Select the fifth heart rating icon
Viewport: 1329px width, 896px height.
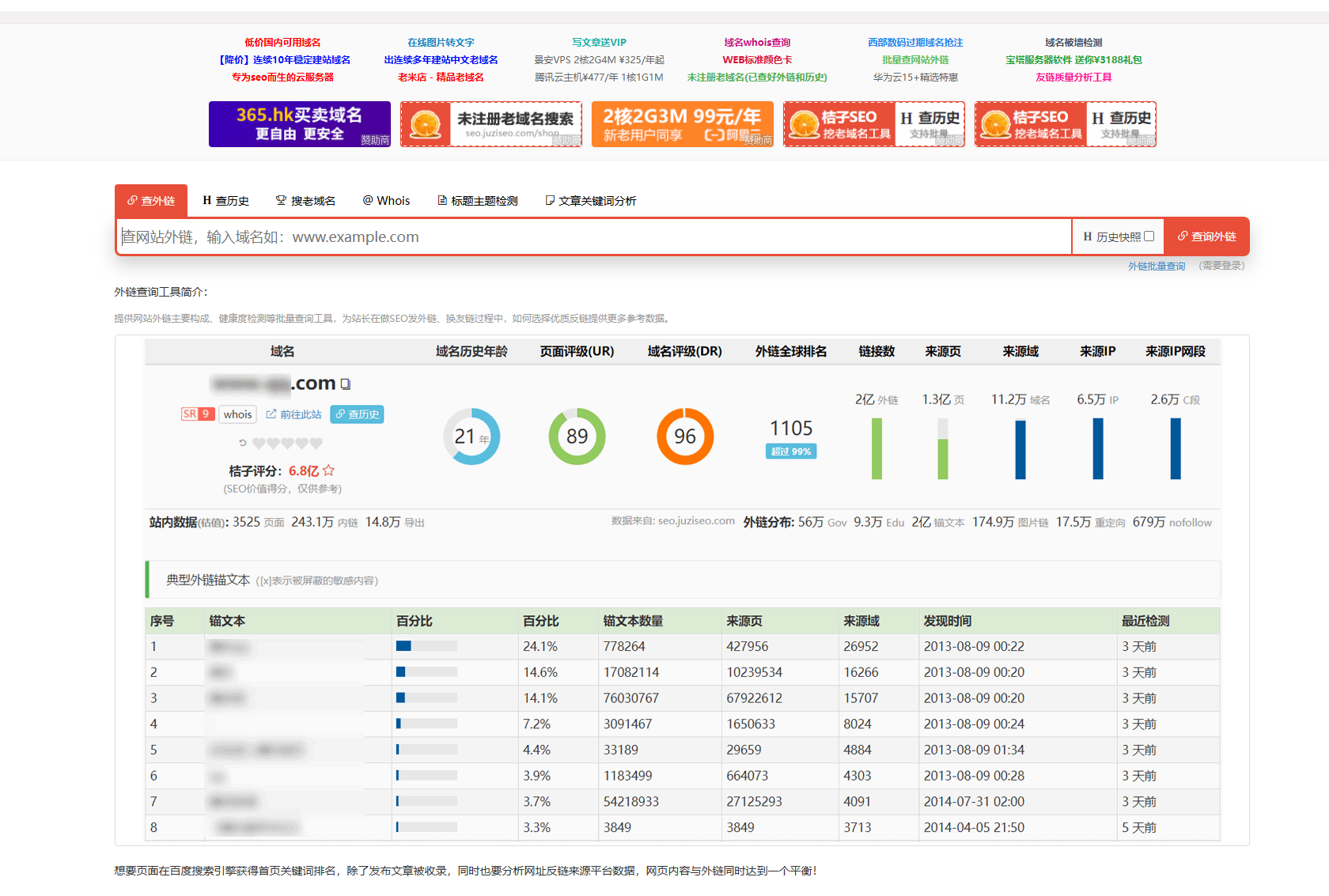tap(316, 443)
